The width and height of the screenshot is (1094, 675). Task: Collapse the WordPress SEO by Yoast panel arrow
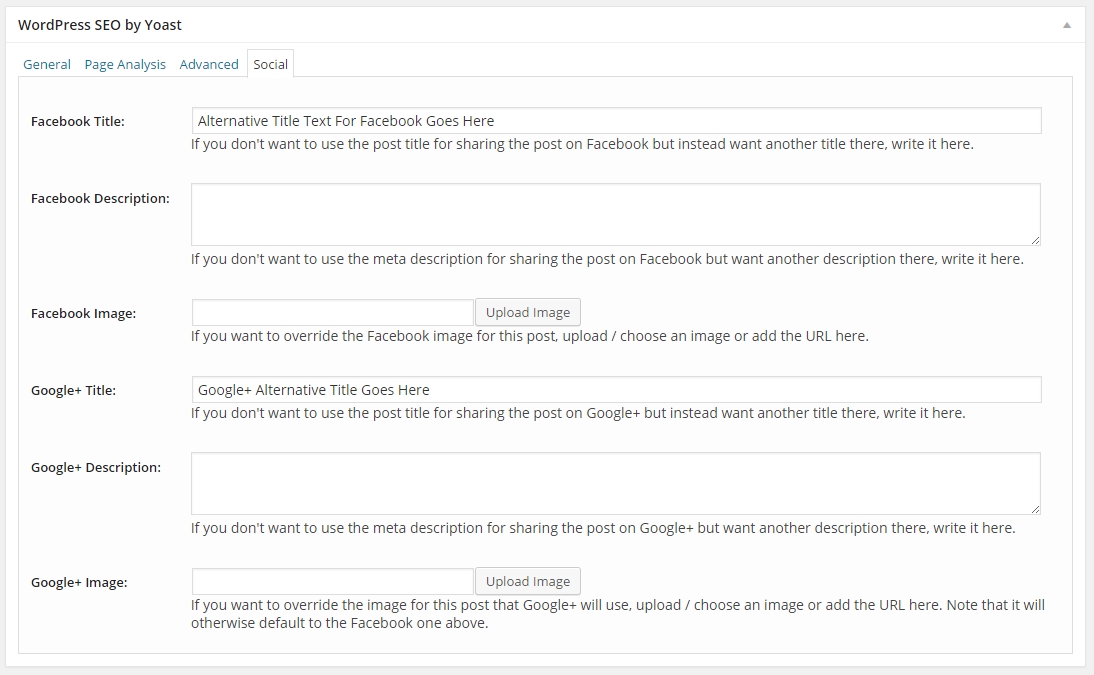tap(1066, 25)
